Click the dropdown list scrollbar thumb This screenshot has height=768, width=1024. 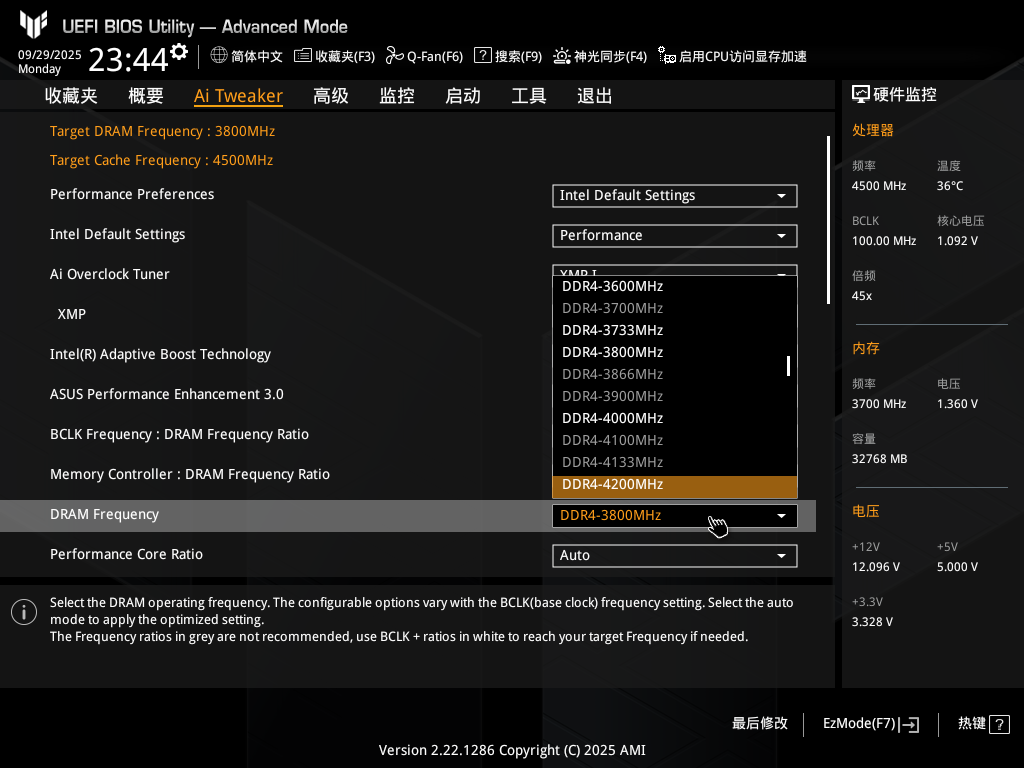coord(788,366)
